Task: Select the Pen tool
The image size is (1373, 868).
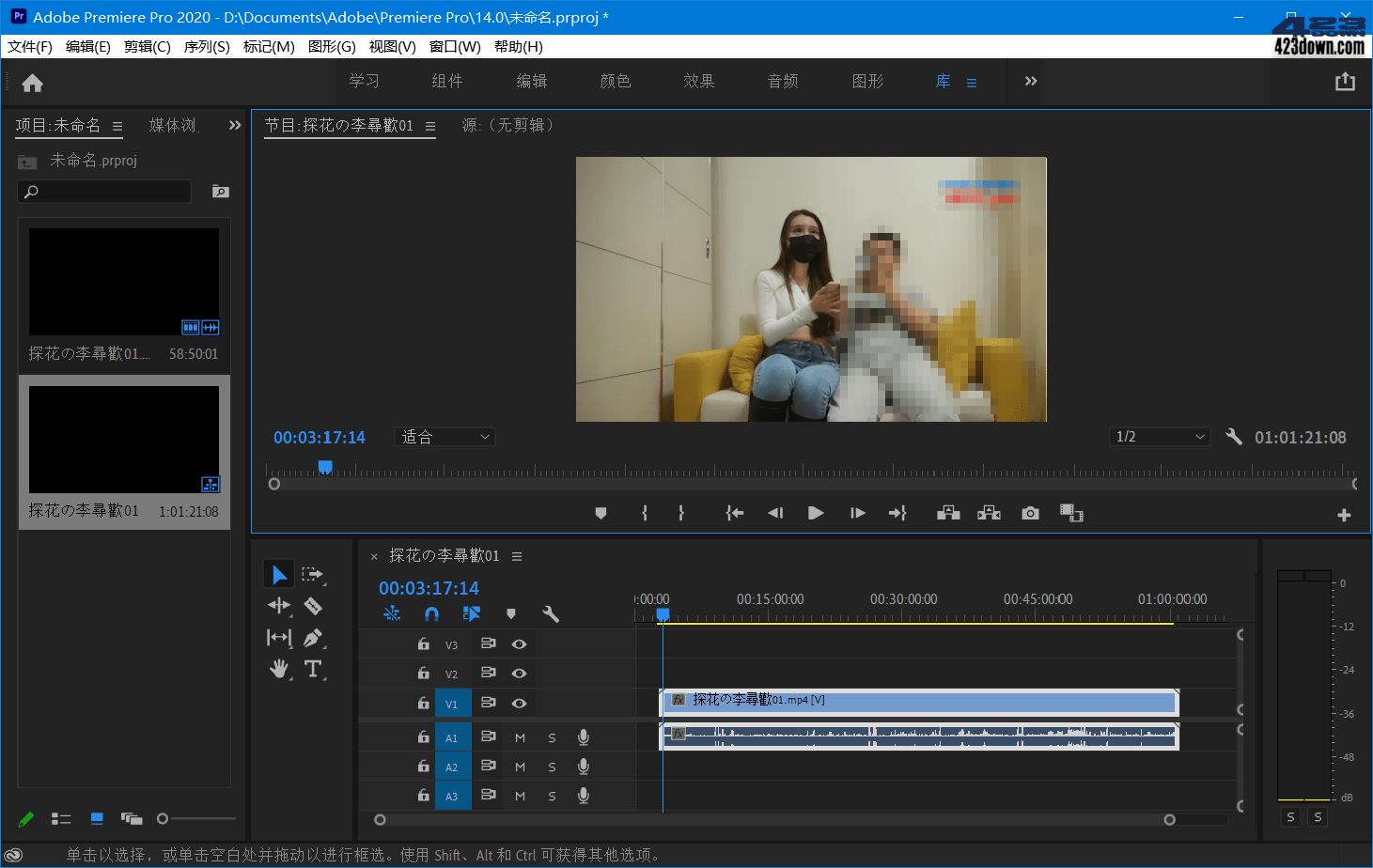Action: pos(313,638)
